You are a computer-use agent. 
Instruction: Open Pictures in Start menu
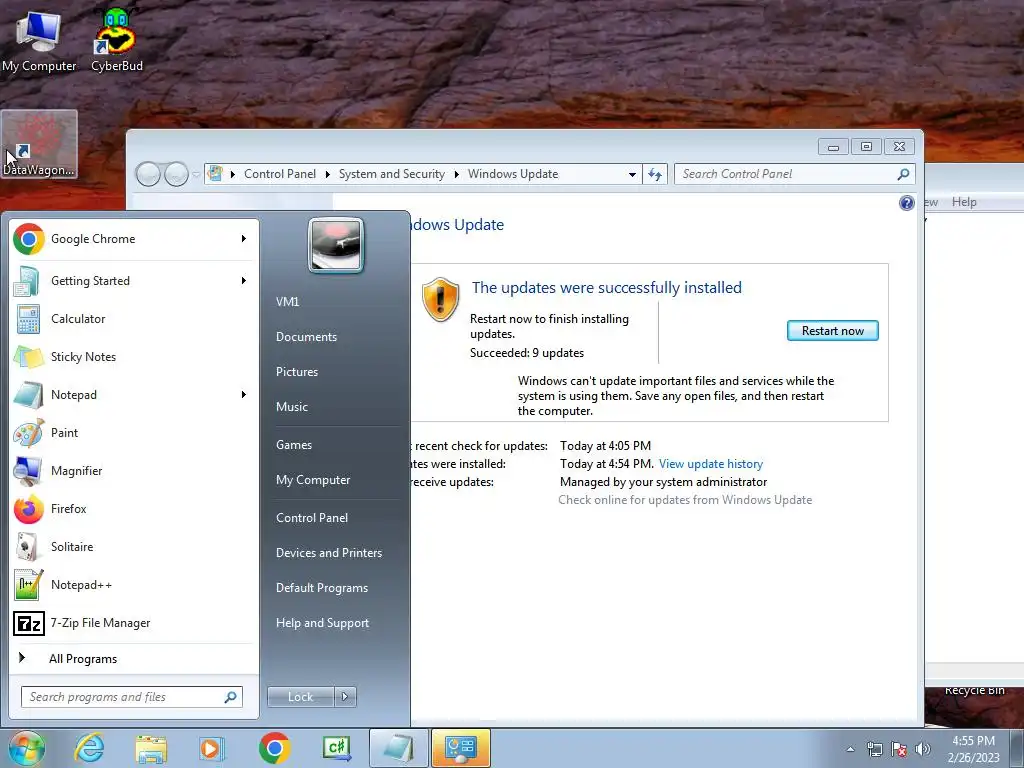click(297, 372)
